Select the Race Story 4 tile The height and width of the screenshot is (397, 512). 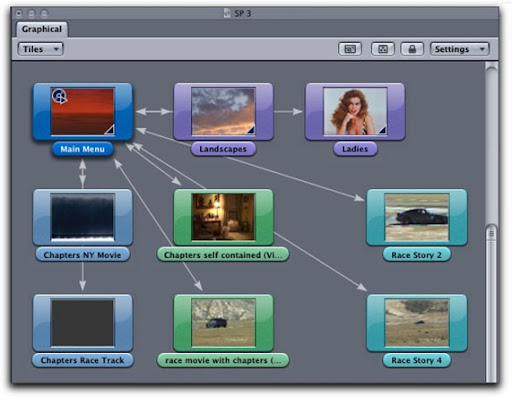point(417,323)
